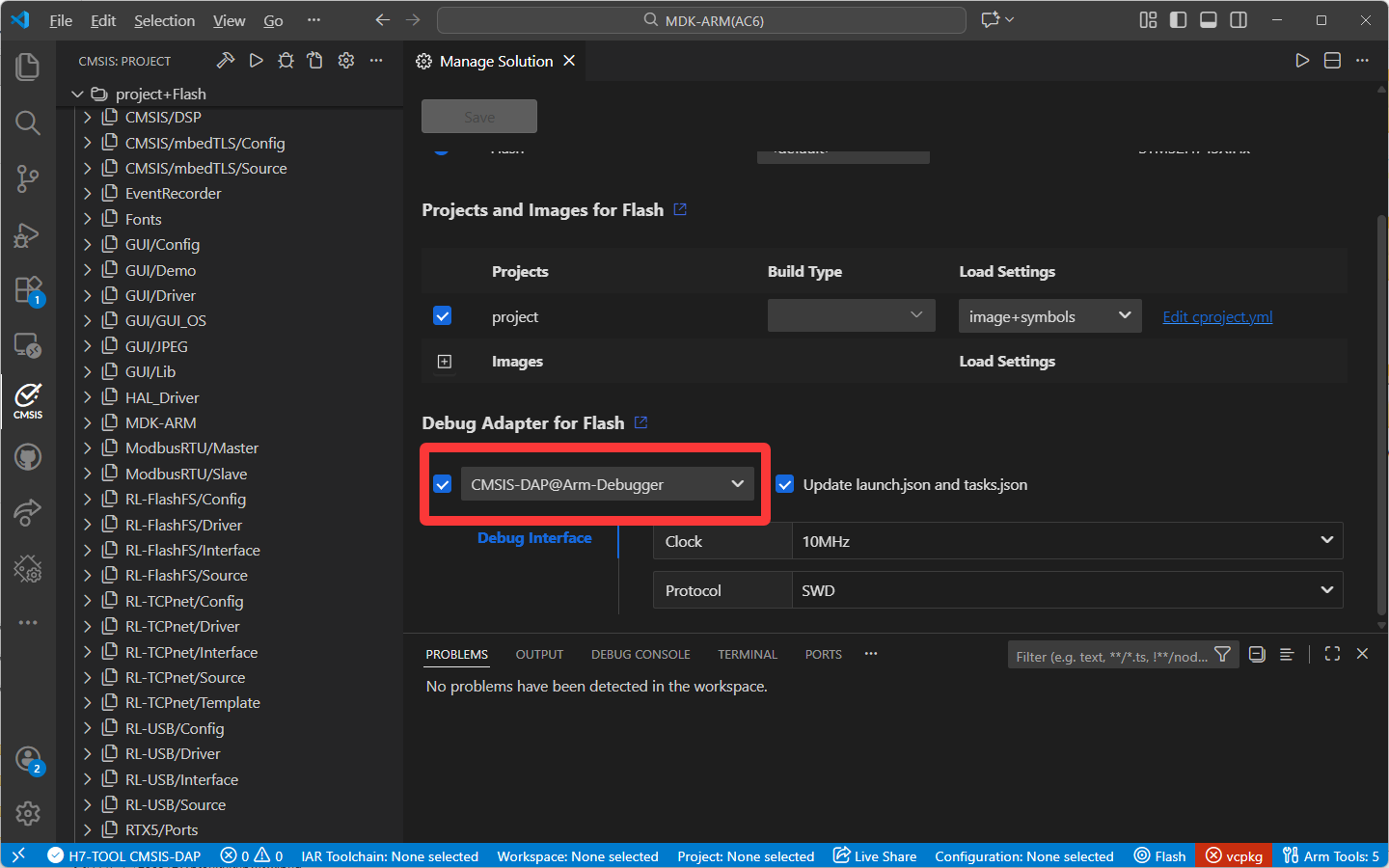Toggle Update launch.json and tasks.json checkbox

click(785, 484)
